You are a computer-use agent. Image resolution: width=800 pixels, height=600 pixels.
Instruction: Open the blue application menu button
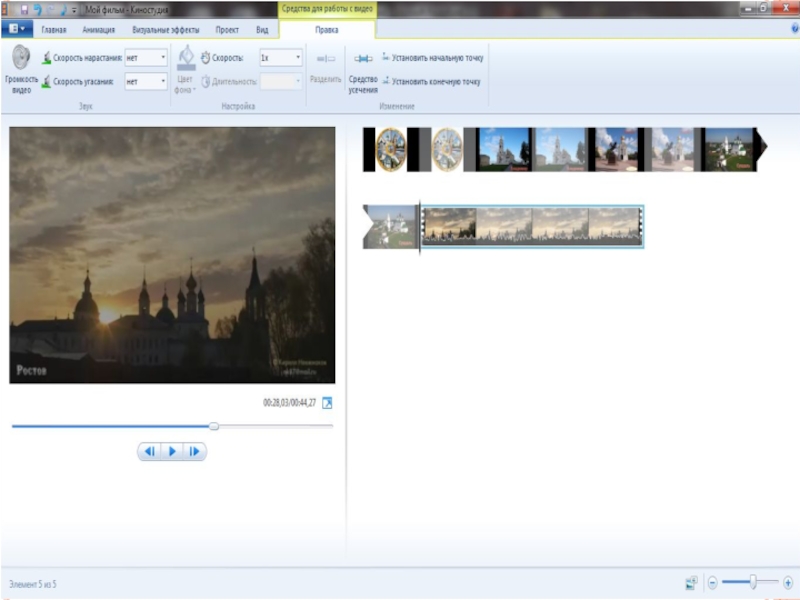pyautogui.click(x=17, y=30)
